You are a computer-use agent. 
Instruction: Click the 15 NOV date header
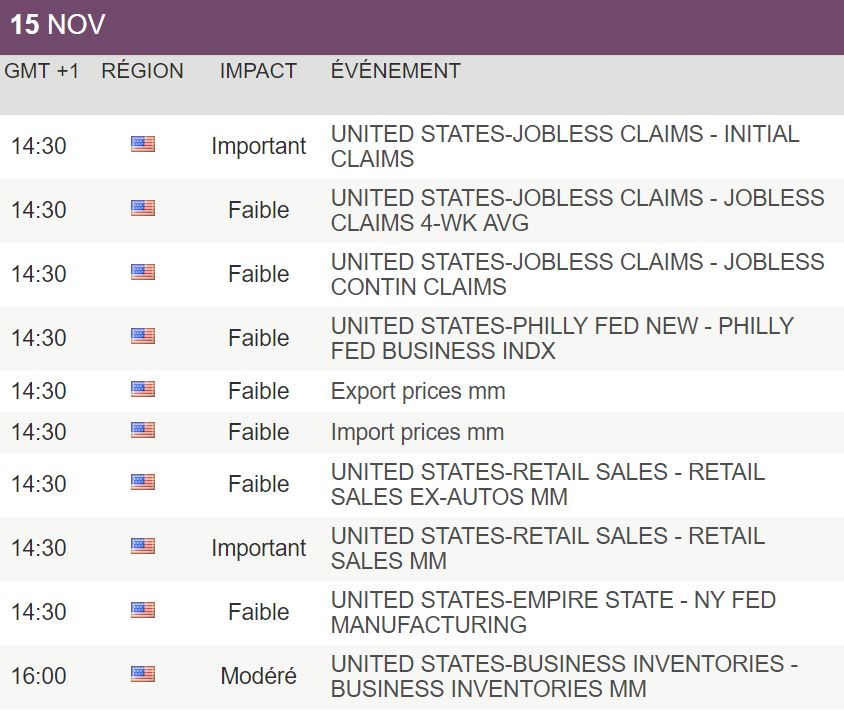(58, 25)
